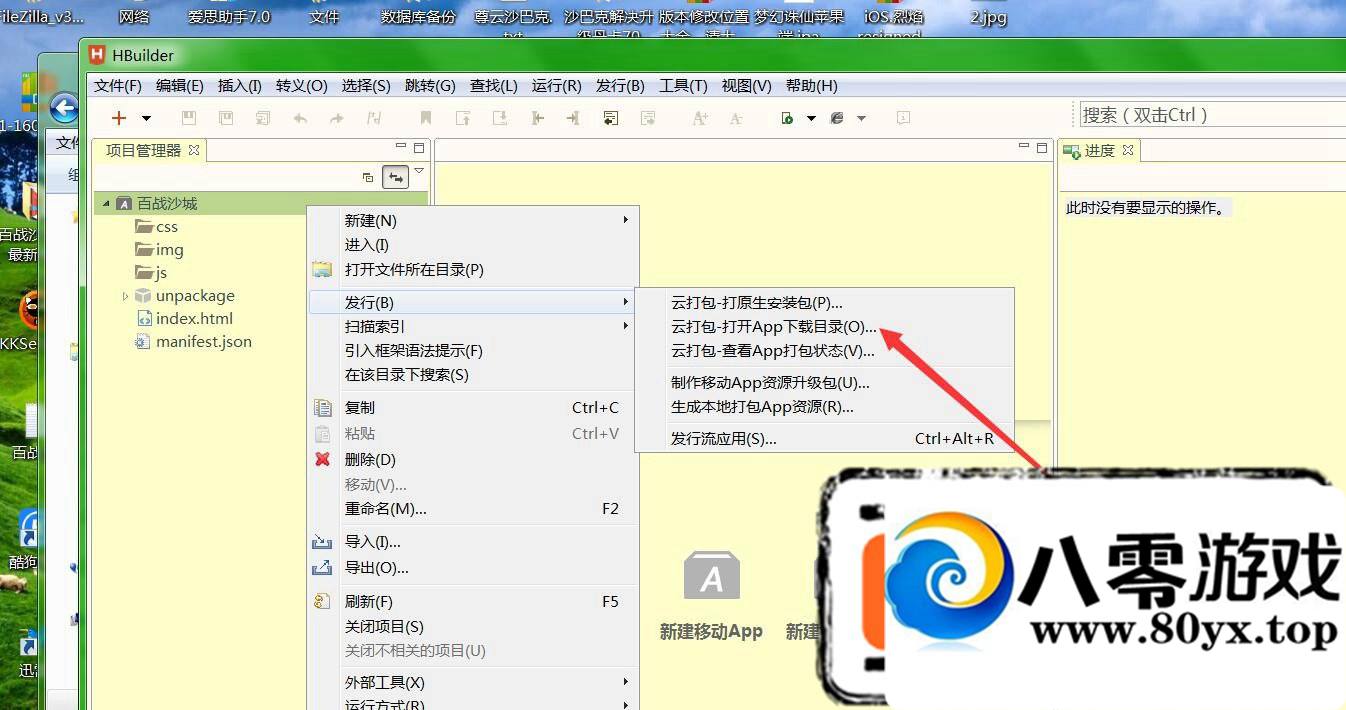Click the browser preview globe icon in toolbar
1346x710 pixels.
point(837,118)
